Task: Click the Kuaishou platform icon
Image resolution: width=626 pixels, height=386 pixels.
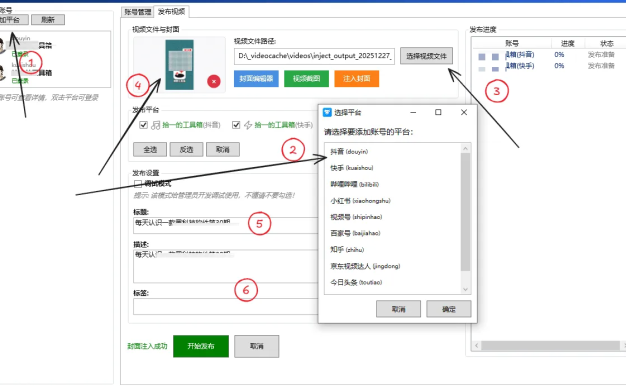Action: pos(248,125)
